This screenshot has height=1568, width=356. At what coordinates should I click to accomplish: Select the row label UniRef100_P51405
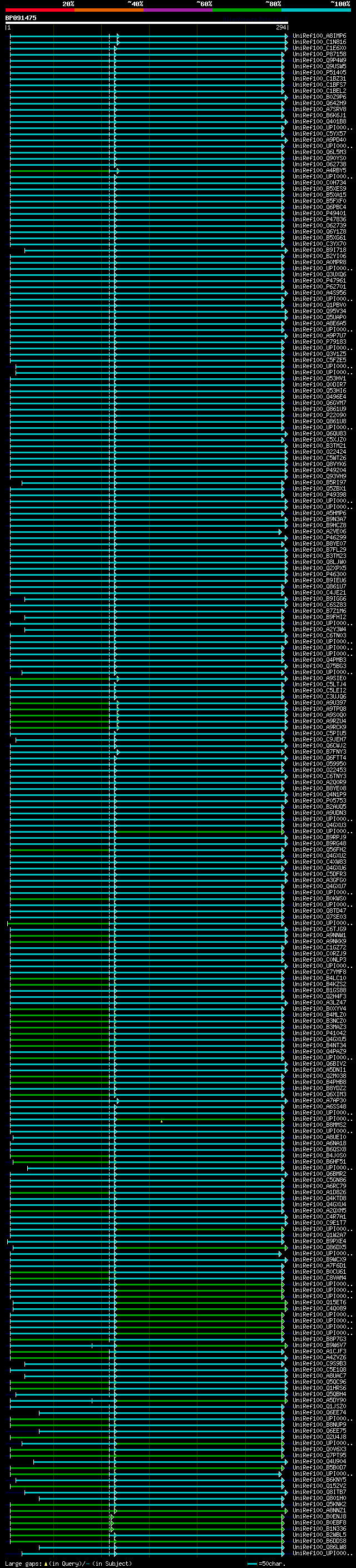(319, 72)
